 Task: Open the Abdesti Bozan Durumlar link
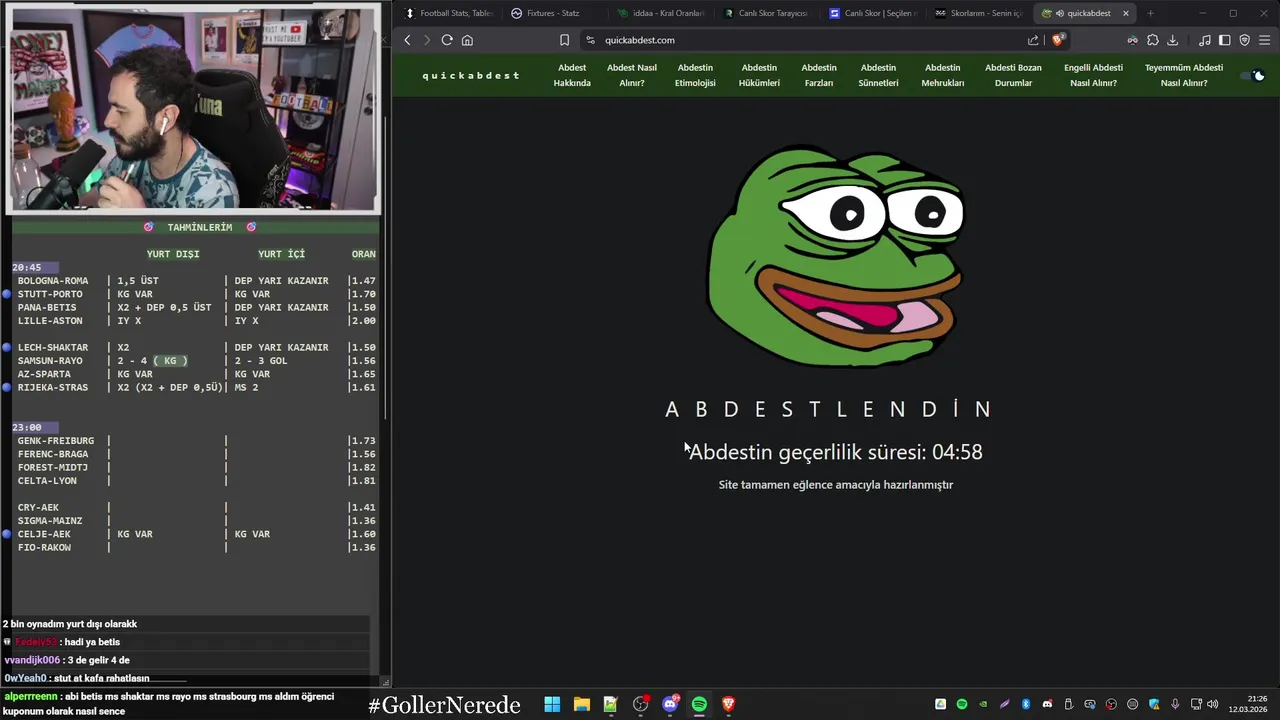[x=1013, y=75]
